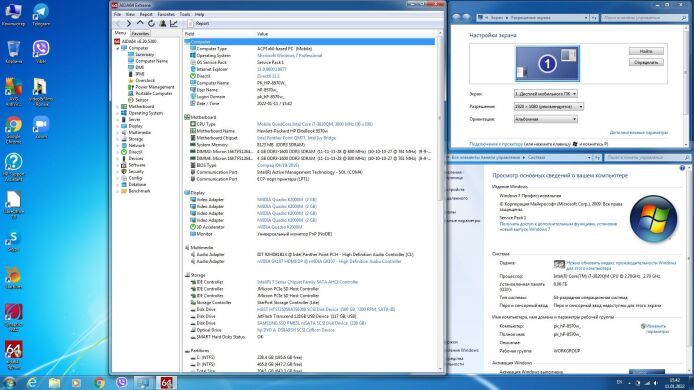Select the System Memory row

[x=310, y=145]
